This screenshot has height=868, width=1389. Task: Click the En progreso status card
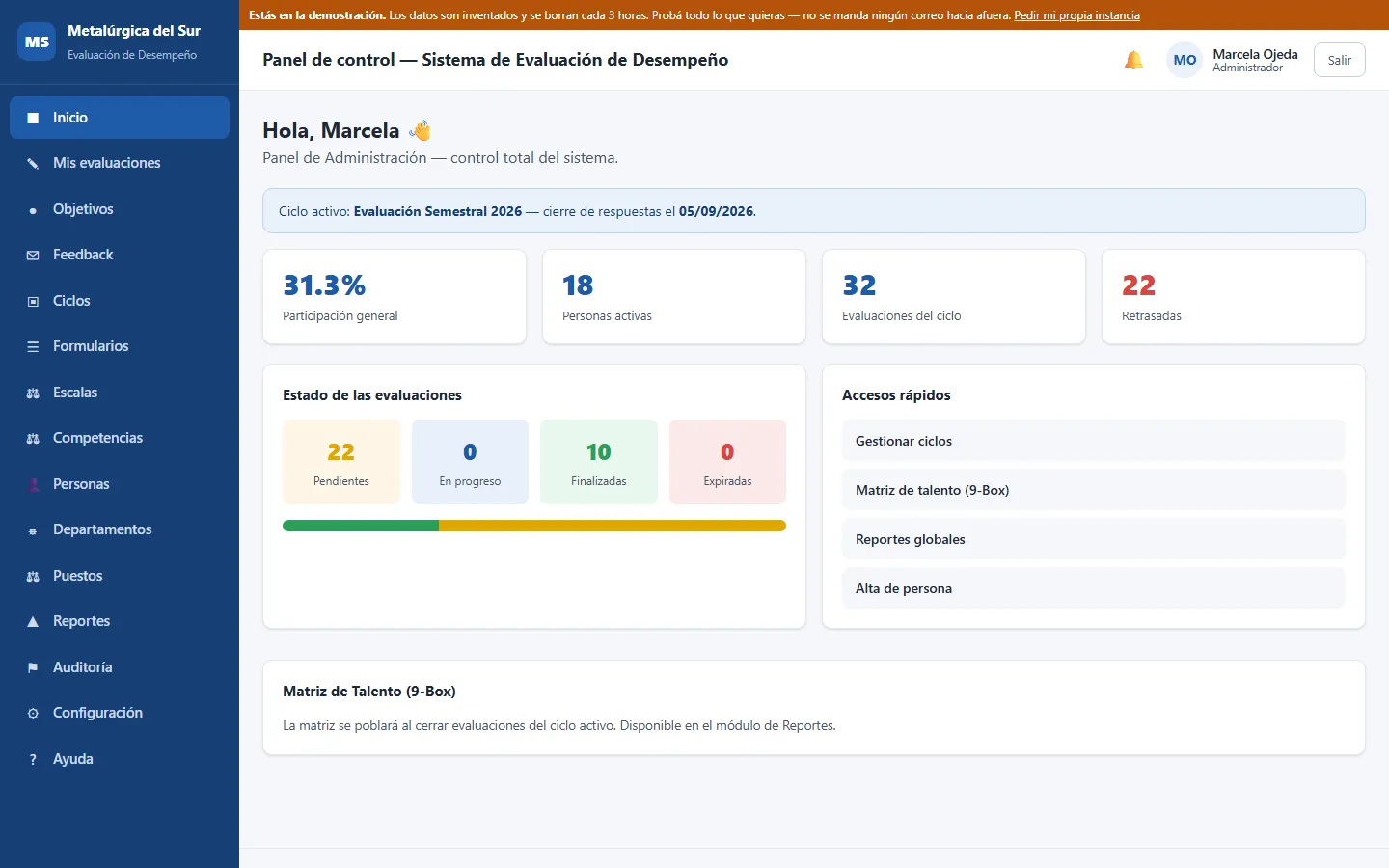tap(470, 462)
